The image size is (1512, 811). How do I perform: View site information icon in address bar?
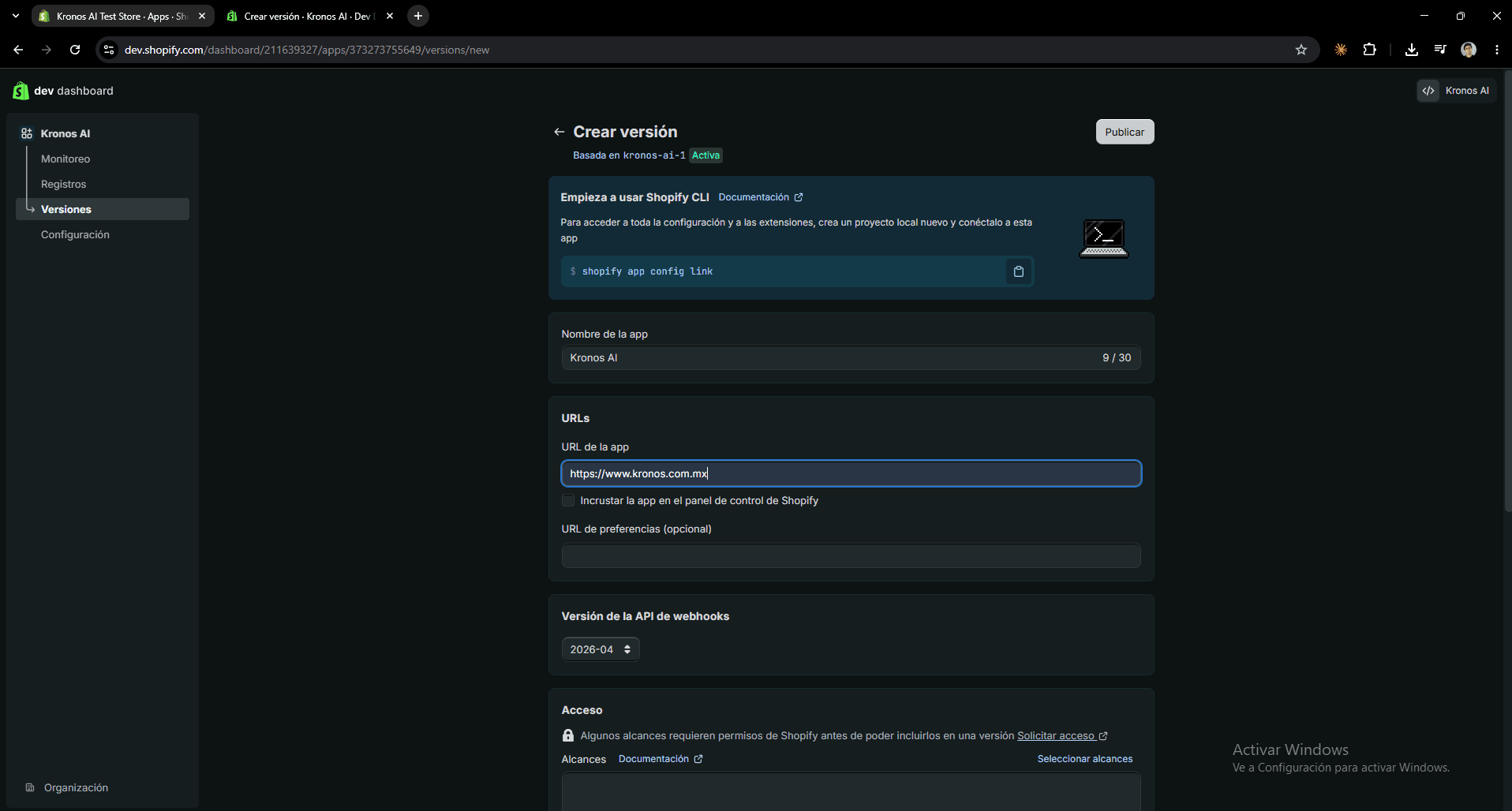(109, 50)
